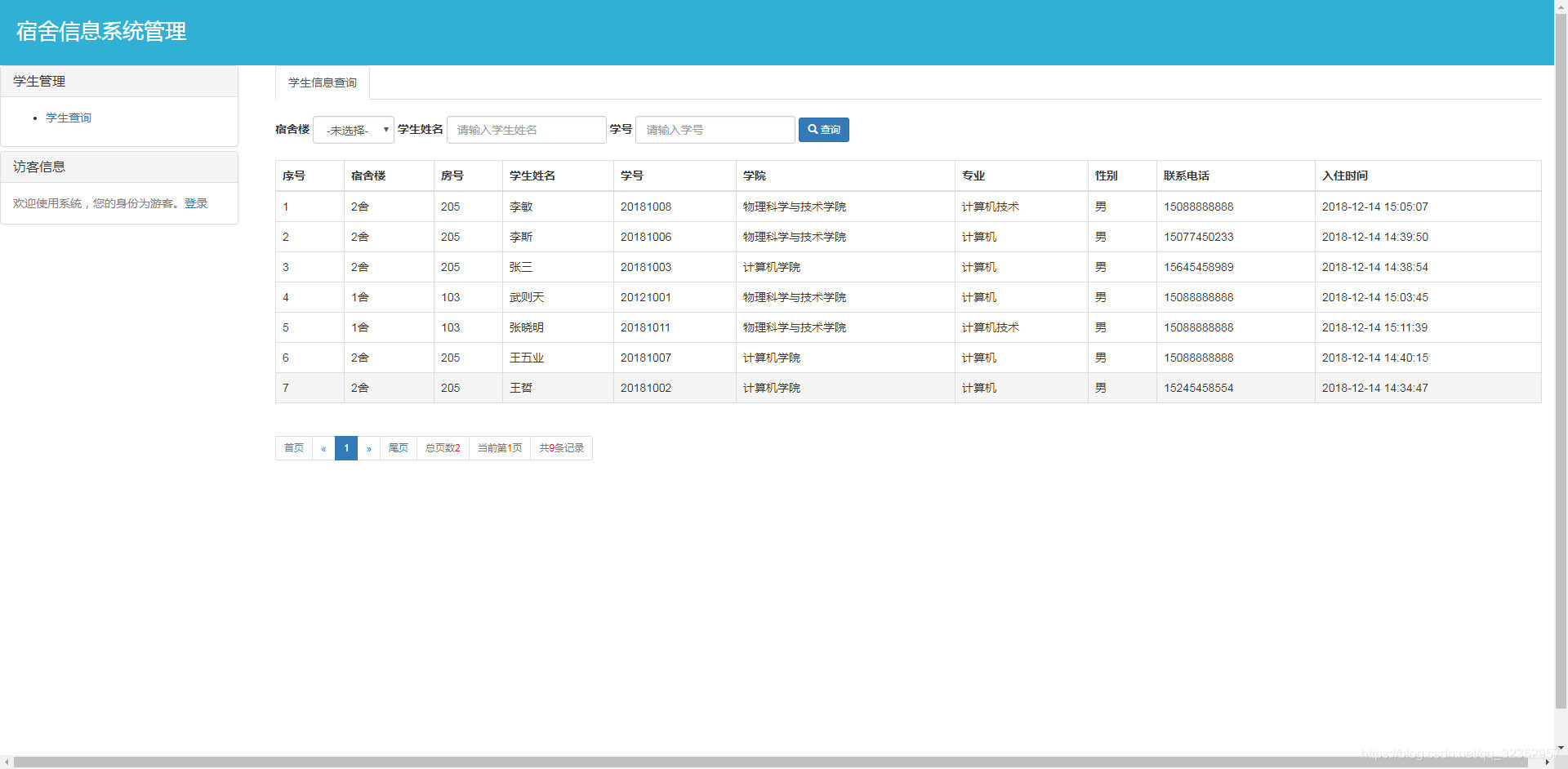1568x769 pixels.
Task: Click the 查询 search button
Action: tap(823, 130)
